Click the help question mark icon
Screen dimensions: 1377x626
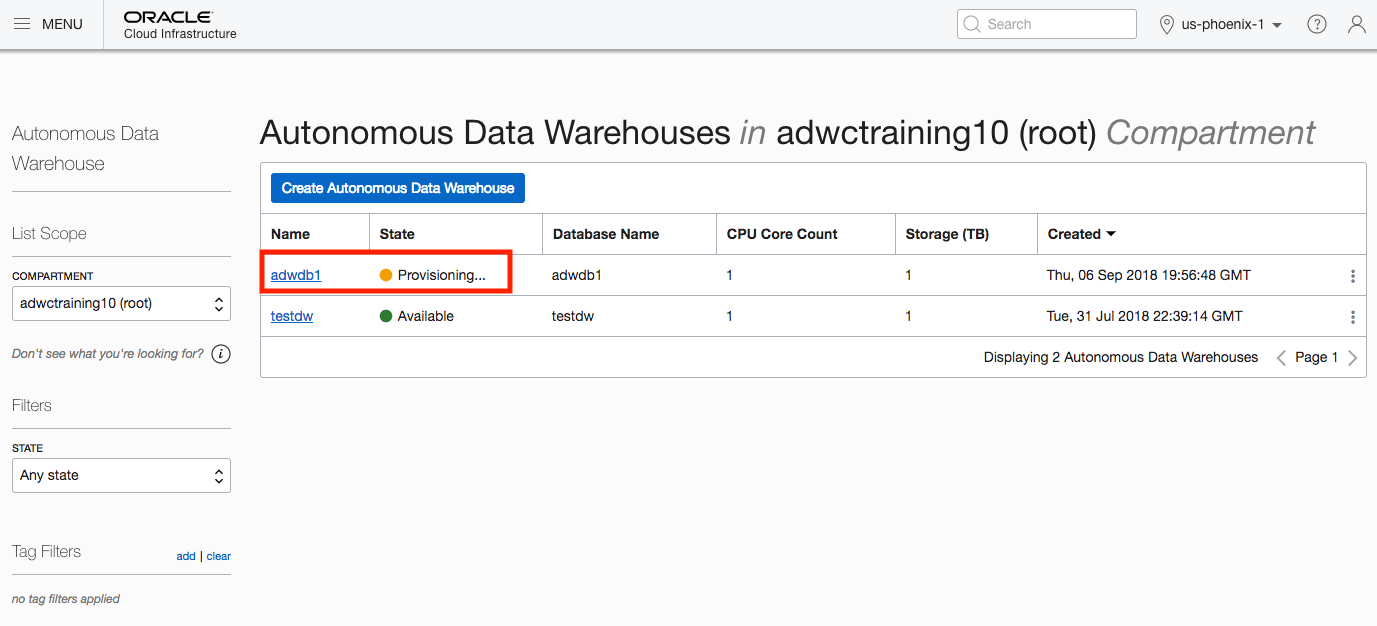click(1317, 24)
